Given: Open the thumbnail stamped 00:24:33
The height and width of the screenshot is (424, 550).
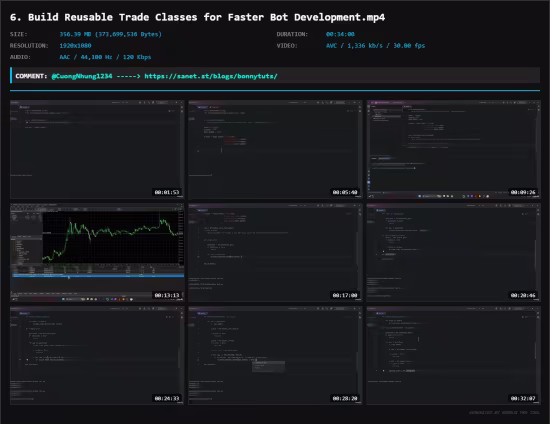Looking at the screenshot, I should 97,356.
